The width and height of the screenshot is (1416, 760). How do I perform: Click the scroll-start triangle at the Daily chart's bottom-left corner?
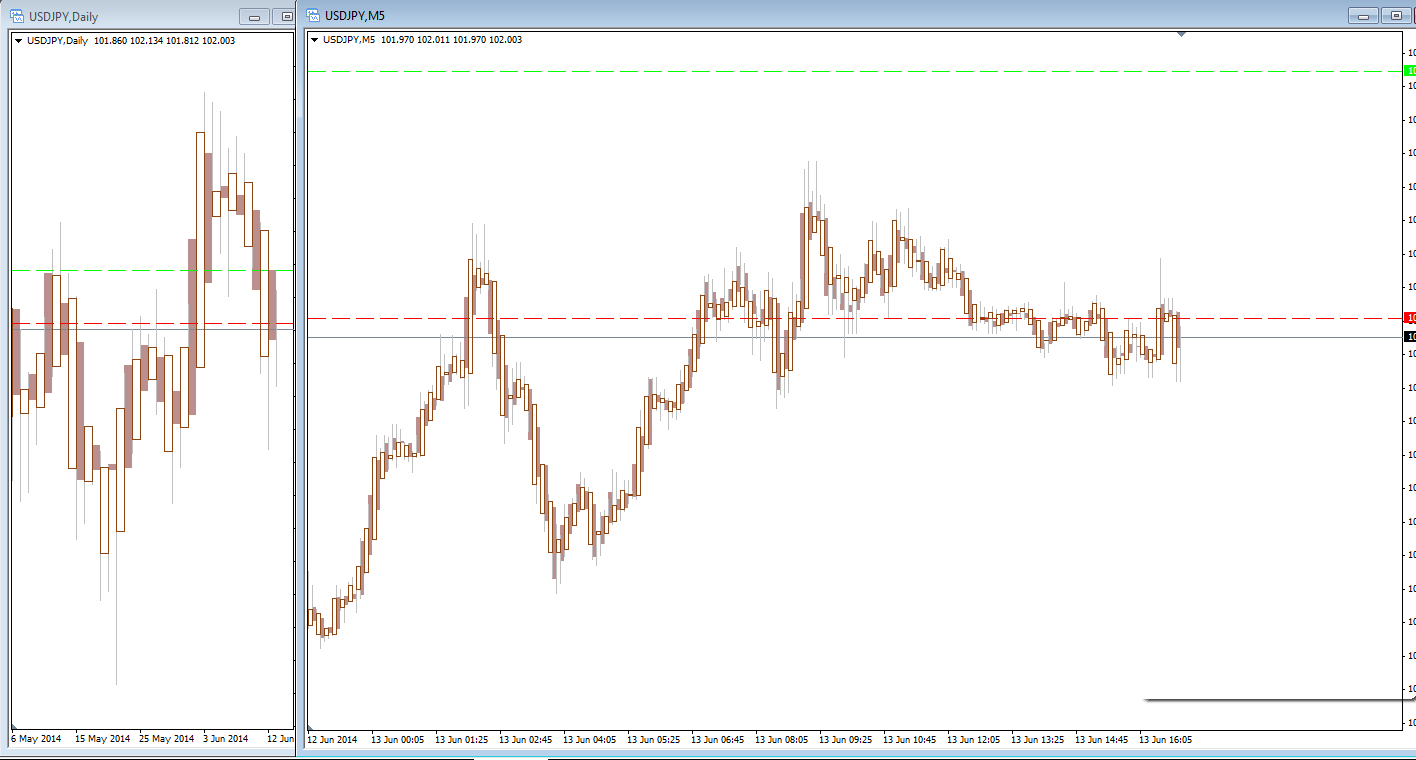[15, 725]
